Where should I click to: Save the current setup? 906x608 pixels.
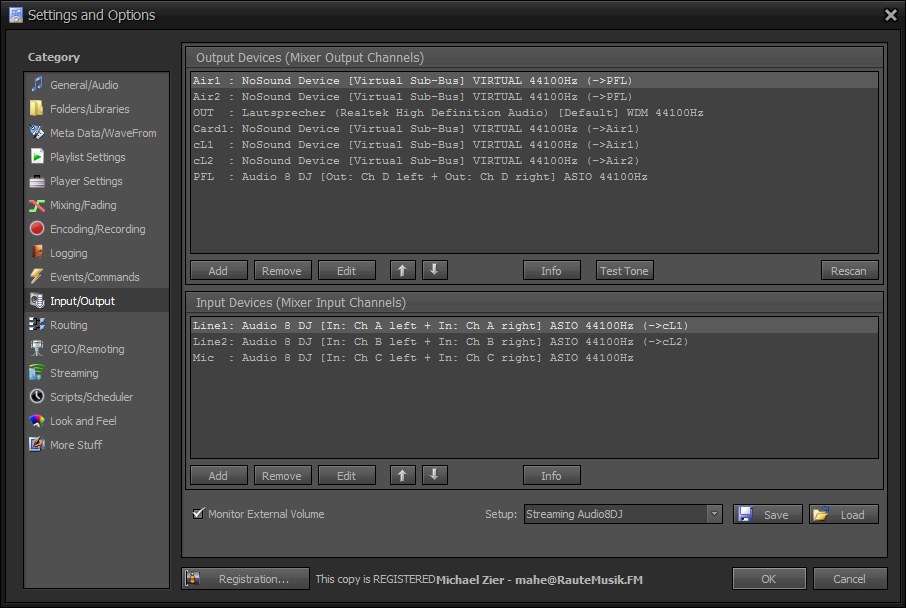pos(767,514)
